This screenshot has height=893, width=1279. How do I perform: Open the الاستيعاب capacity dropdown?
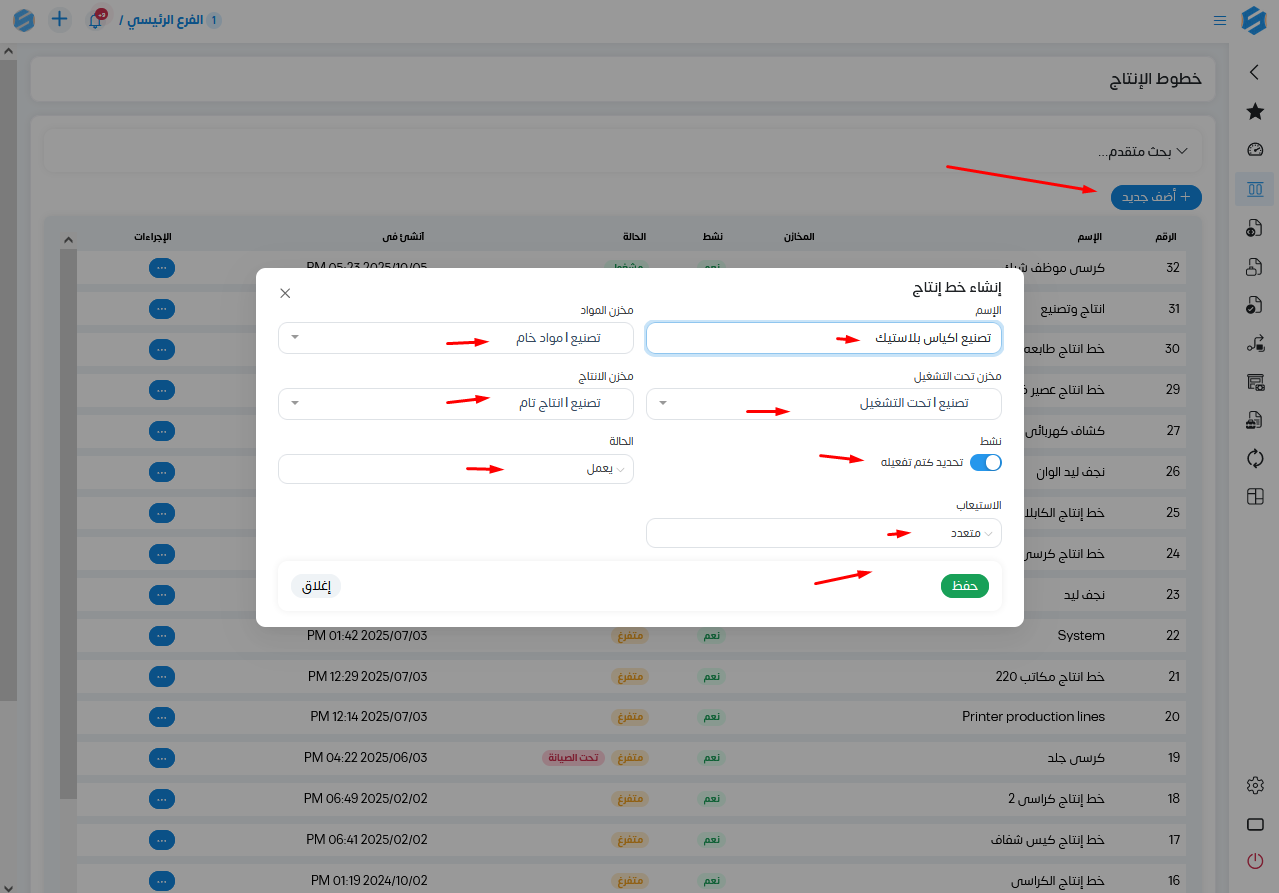point(823,533)
